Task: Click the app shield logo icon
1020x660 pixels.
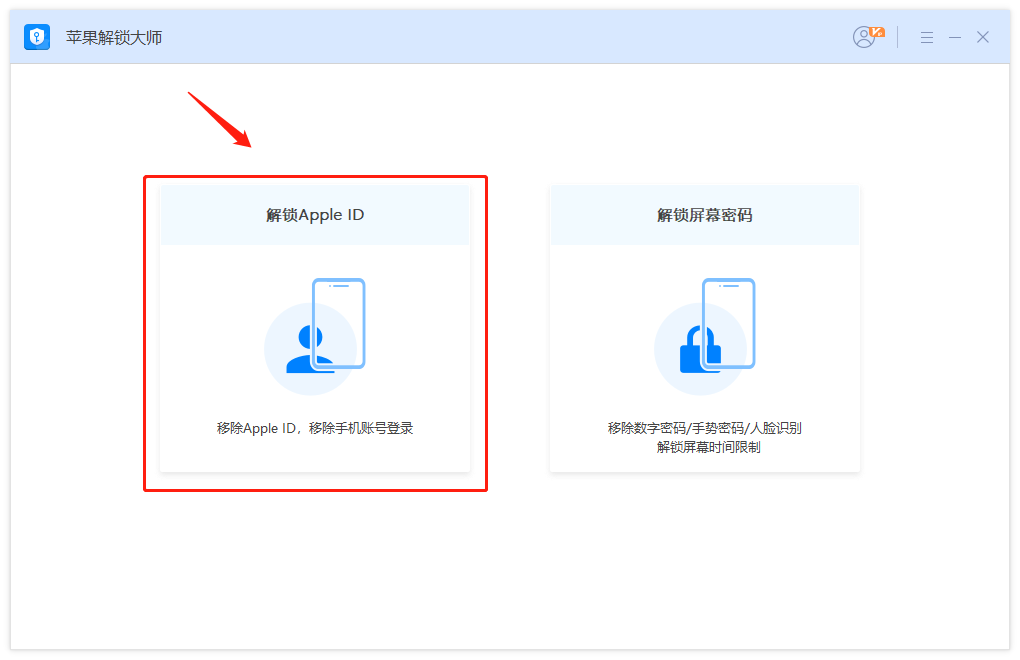Action: click(37, 37)
